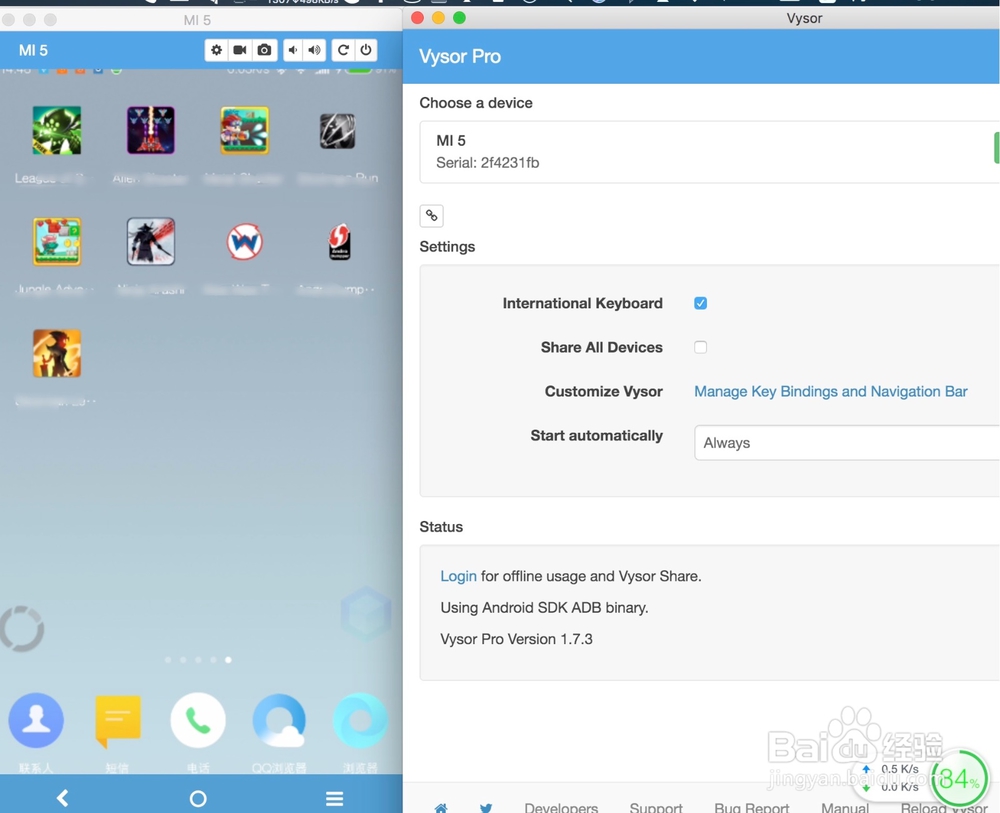This screenshot has width=1000, height=813.
Task: Tap the floating circular assistive ball on phone
Action: (x=22, y=629)
